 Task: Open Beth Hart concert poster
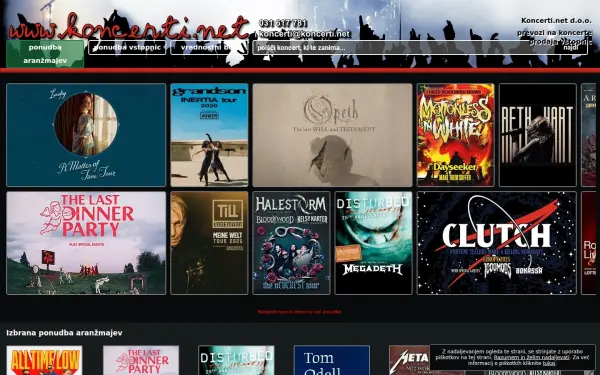click(538, 135)
